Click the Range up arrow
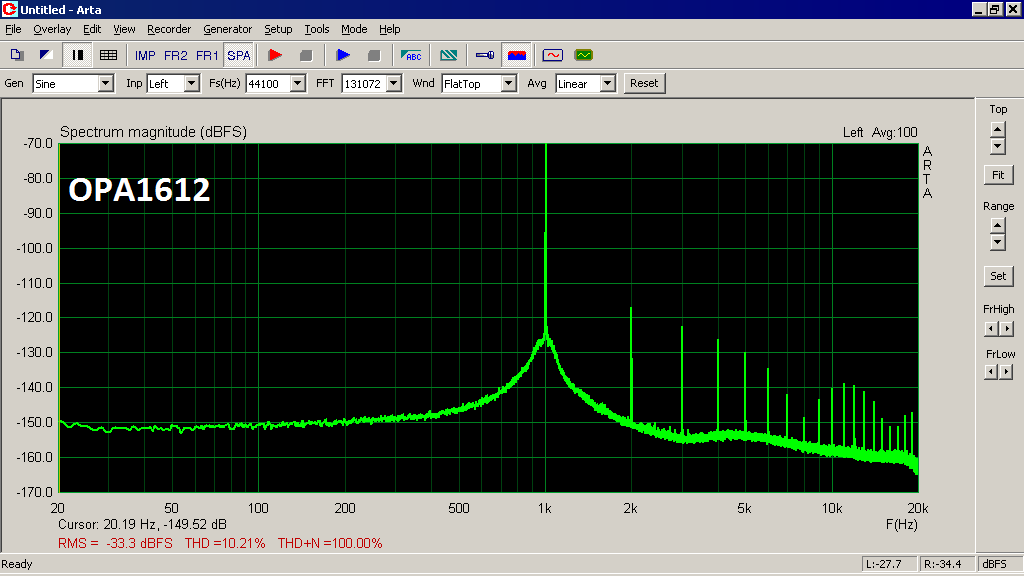Viewport: 1024px width, 576px height. click(997, 225)
